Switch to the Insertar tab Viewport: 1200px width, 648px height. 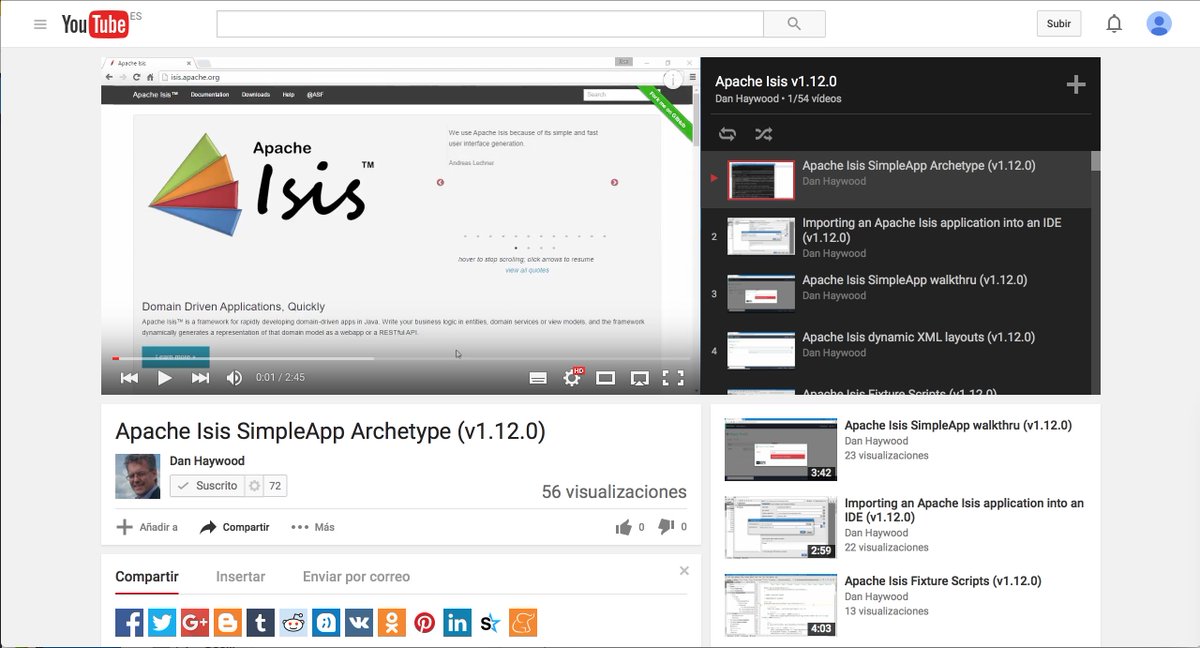(x=241, y=576)
